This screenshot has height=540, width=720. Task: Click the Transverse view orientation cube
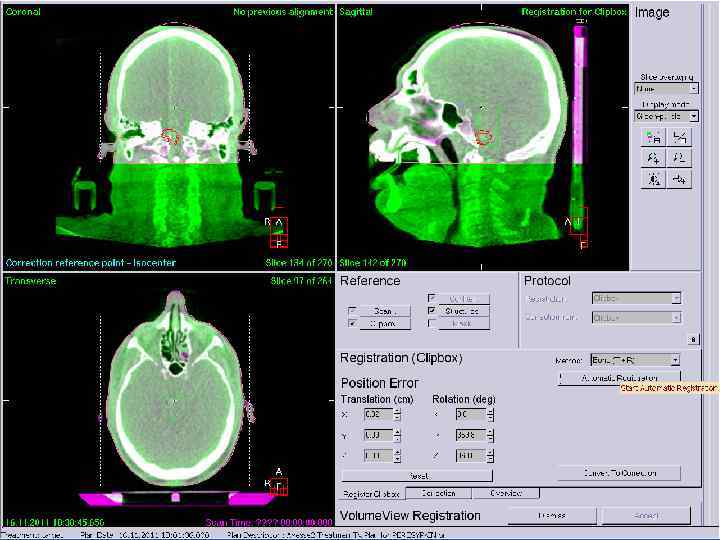click(279, 487)
